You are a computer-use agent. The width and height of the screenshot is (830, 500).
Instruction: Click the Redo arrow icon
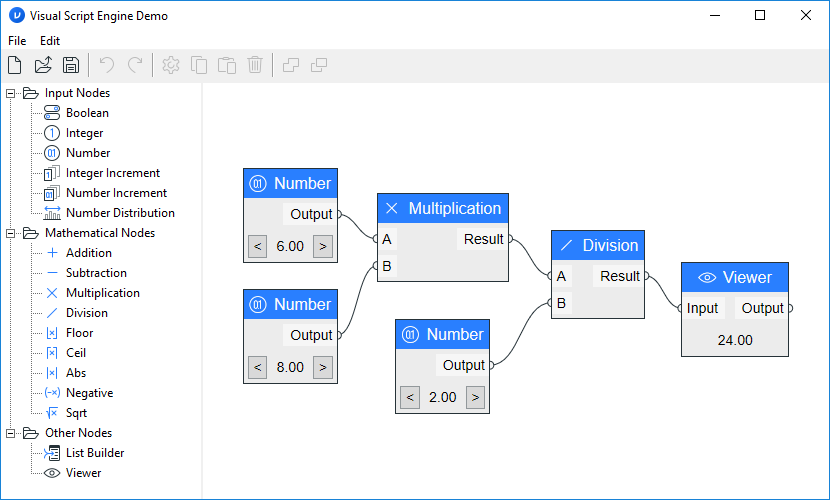135,65
